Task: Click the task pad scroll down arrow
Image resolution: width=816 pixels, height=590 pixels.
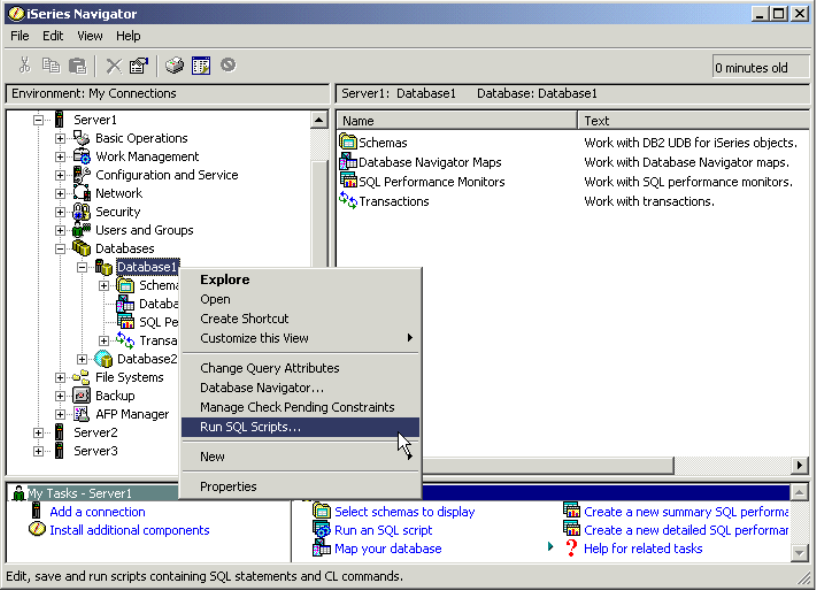Action: pyautogui.click(x=799, y=553)
